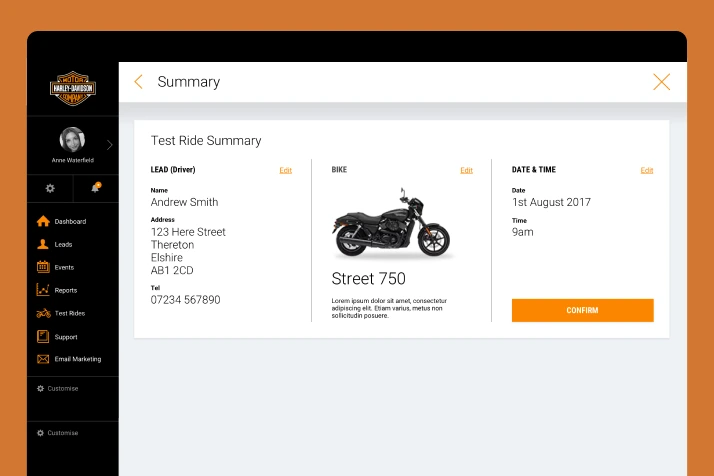
Task: Click the Street 750 title
Action: (368, 278)
